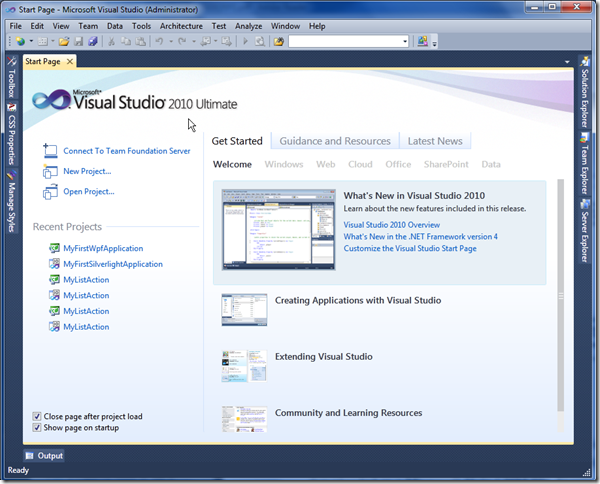
Task: Select the Windows sub-tab
Action: [284, 165]
